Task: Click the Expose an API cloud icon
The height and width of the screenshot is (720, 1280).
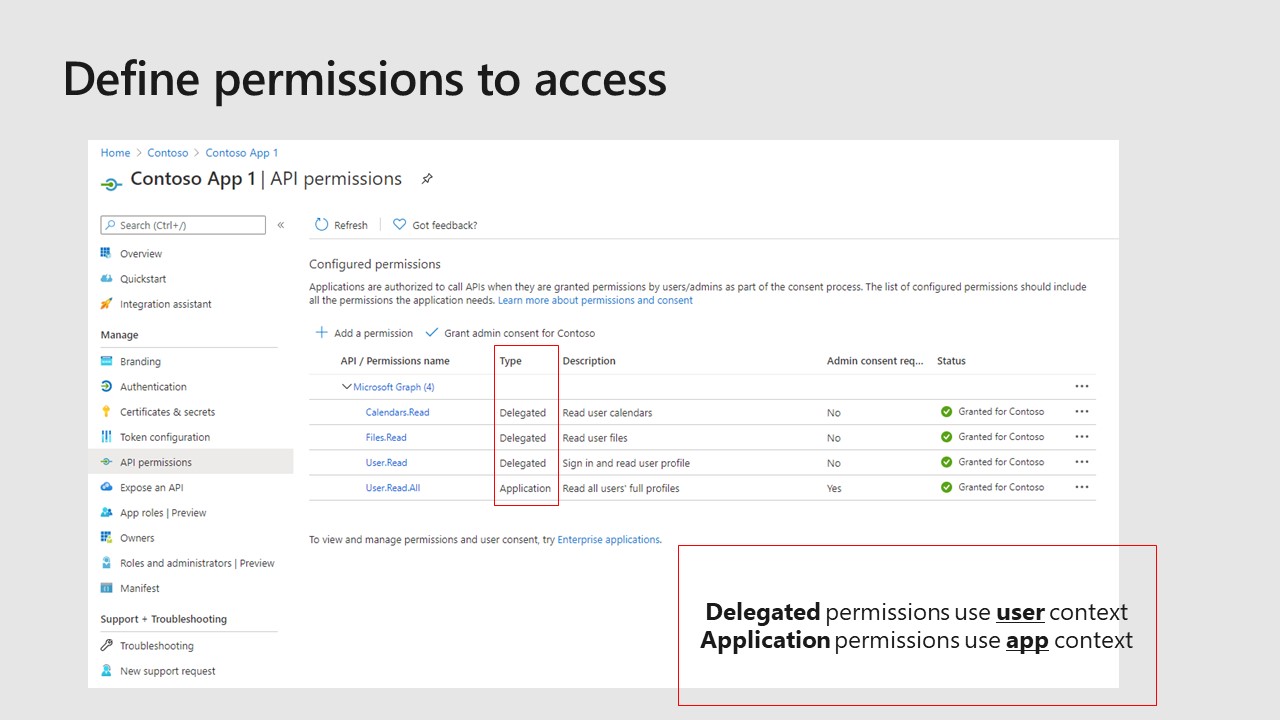Action: [107, 488]
